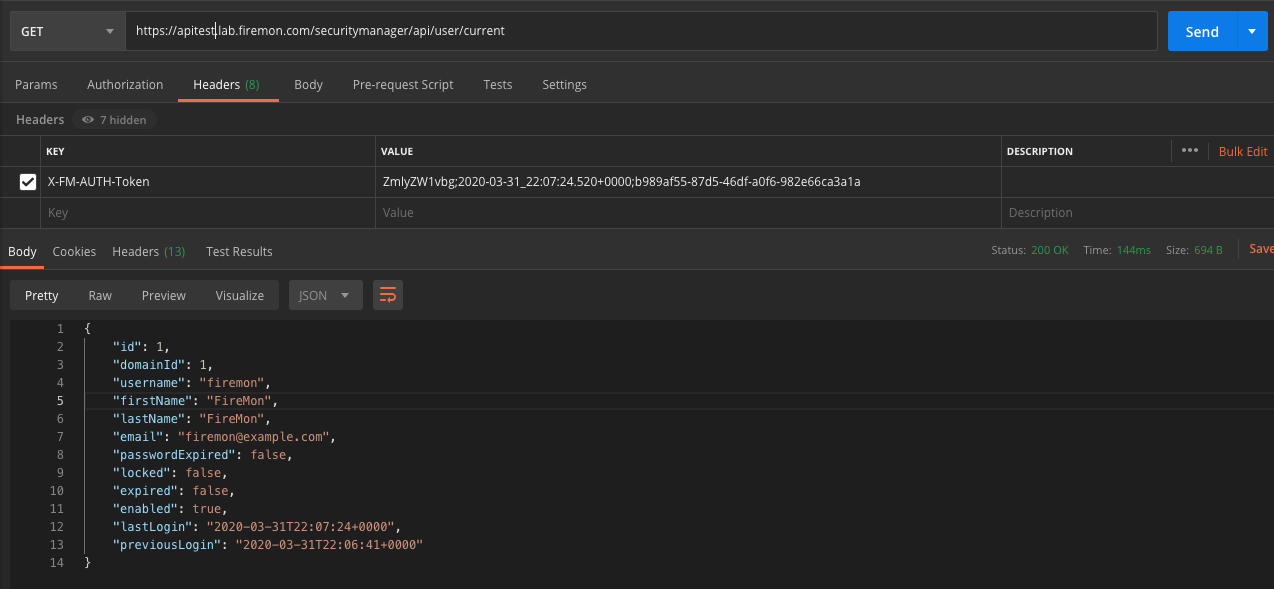This screenshot has width=1274, height=589.
Task: Click the request URL field
Action: [640, 31]
